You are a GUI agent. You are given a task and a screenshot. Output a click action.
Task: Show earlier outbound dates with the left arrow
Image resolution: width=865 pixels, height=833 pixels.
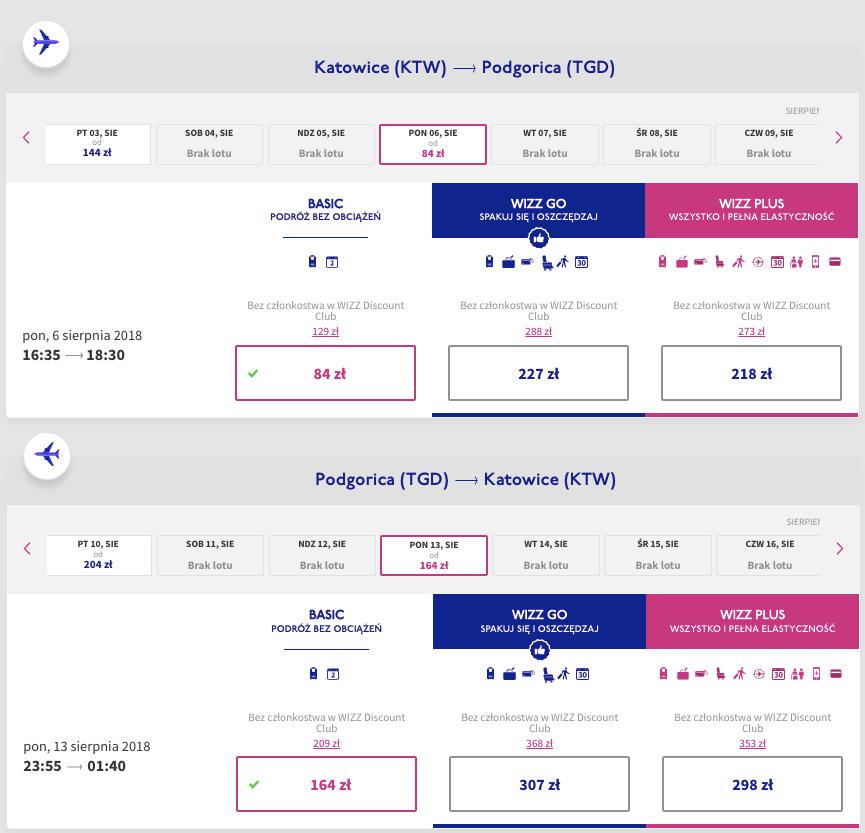26,137
